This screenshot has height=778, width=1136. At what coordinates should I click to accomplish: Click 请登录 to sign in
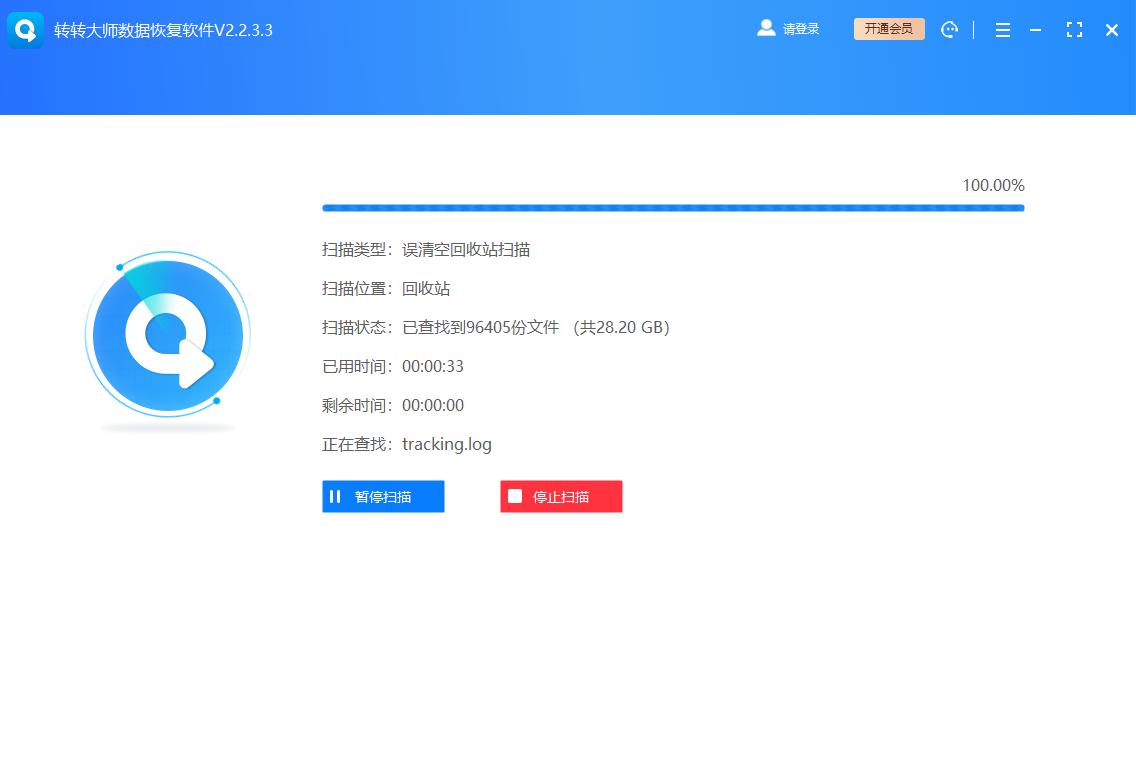799,29
